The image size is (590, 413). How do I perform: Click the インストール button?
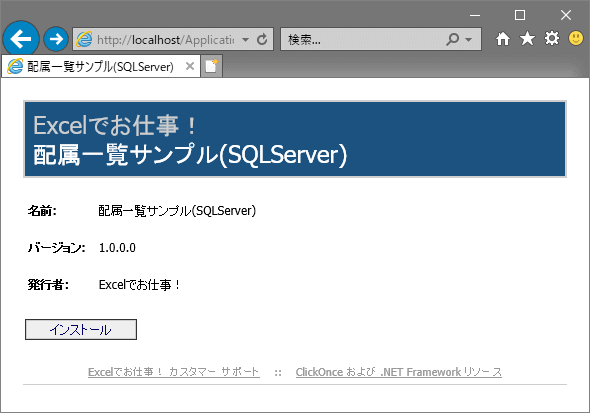tap(81, 329)
